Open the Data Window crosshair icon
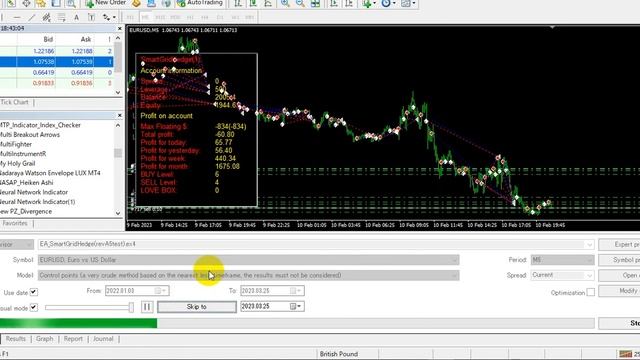640x360 pixels. point(26,3)
